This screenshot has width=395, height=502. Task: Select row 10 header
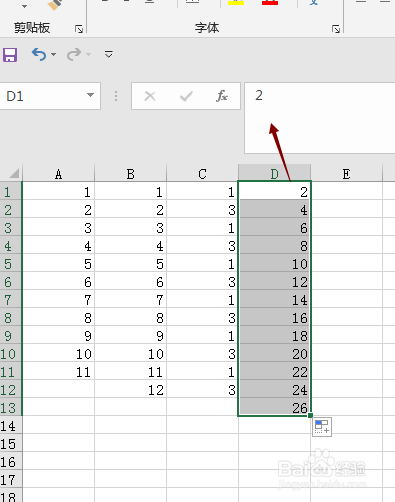[x=11, y=354]
